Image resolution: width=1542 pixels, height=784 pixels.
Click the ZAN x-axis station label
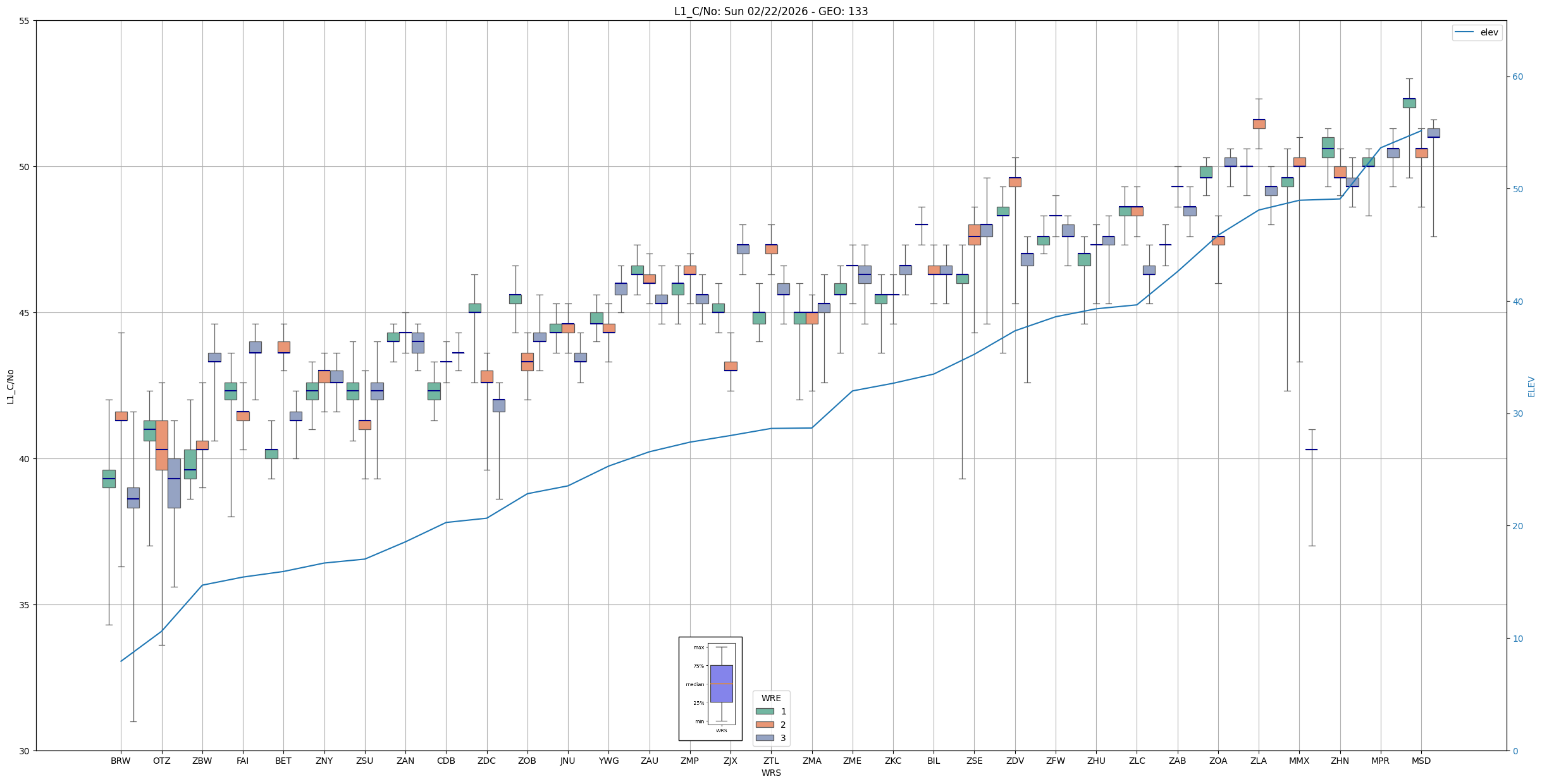tap(405, 761)
